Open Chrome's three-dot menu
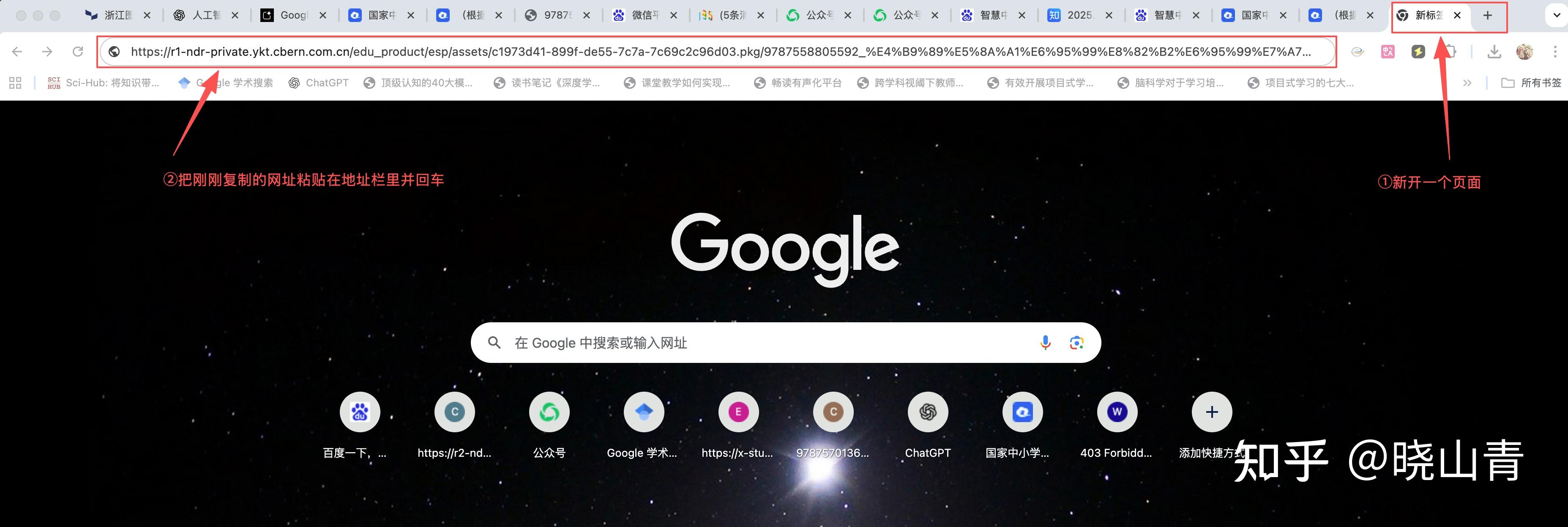This screenshot has height=527, width=1568. pos(1555,52)
